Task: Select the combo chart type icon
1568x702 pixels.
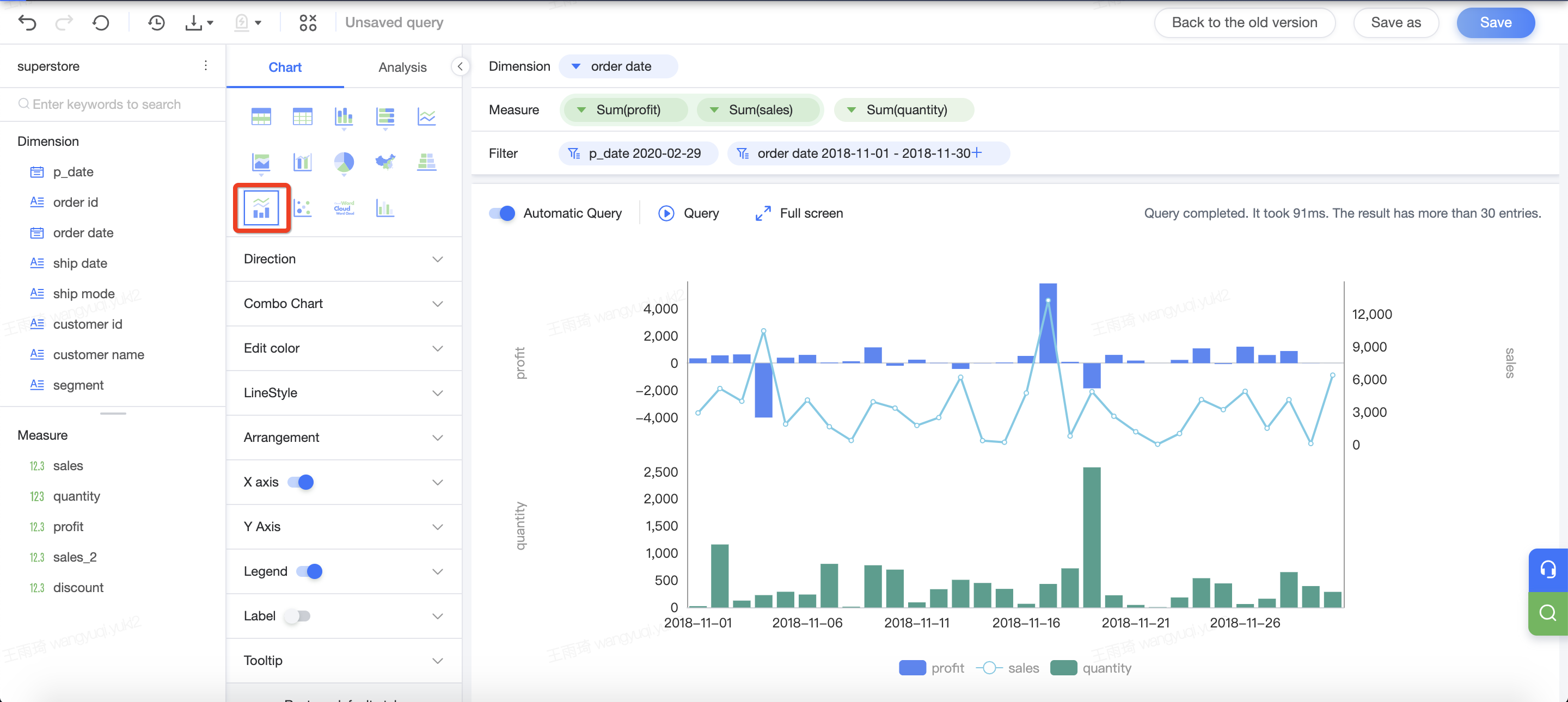Action: click(x=261, y=208)
